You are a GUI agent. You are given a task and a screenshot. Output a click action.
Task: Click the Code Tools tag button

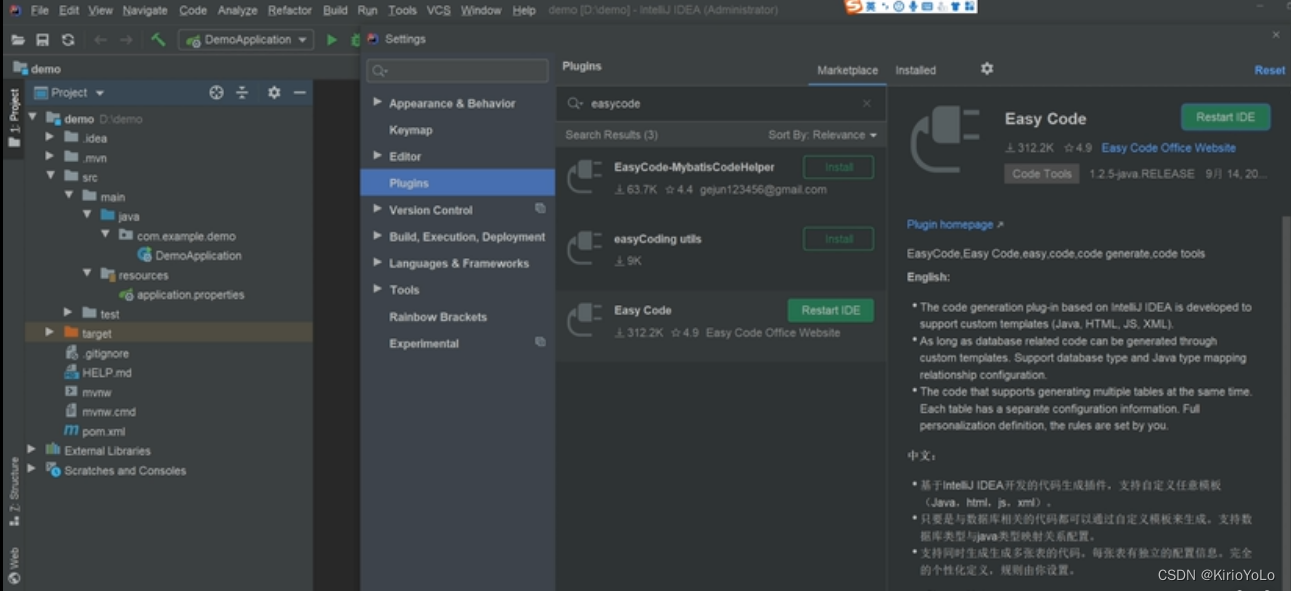[x=1041, y=174]
